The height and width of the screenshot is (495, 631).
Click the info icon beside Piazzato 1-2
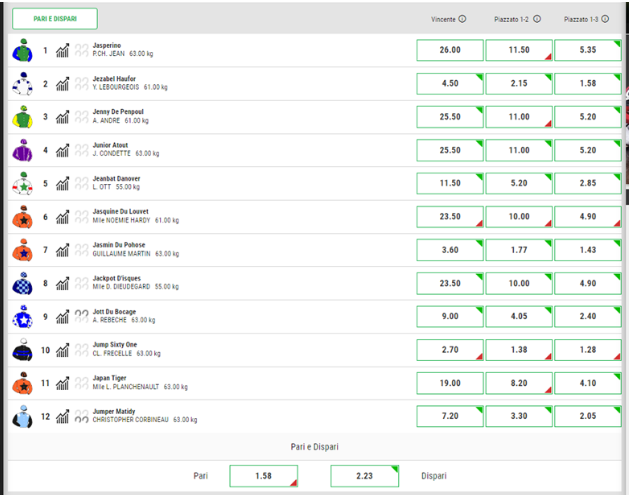[x=537, y=19]
